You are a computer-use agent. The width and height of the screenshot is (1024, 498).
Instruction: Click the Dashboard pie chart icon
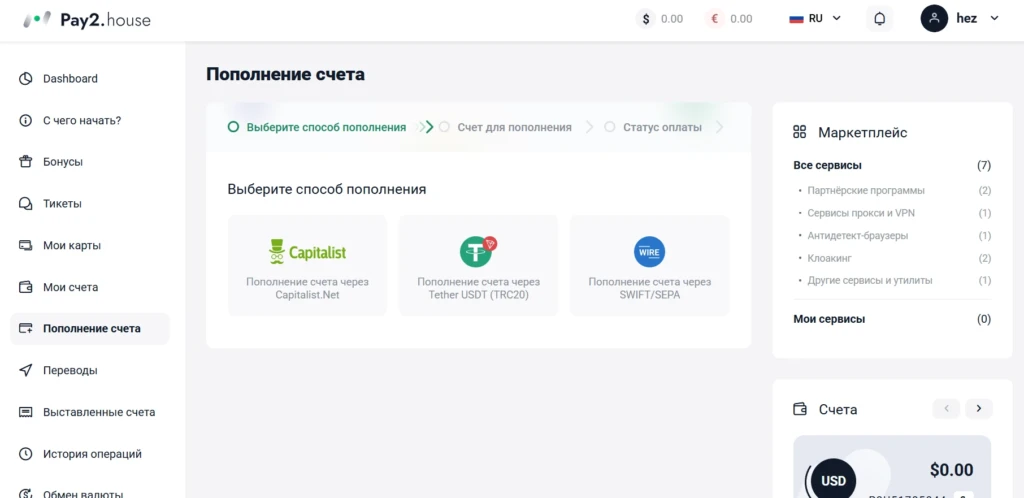click(x=25, y=79)
